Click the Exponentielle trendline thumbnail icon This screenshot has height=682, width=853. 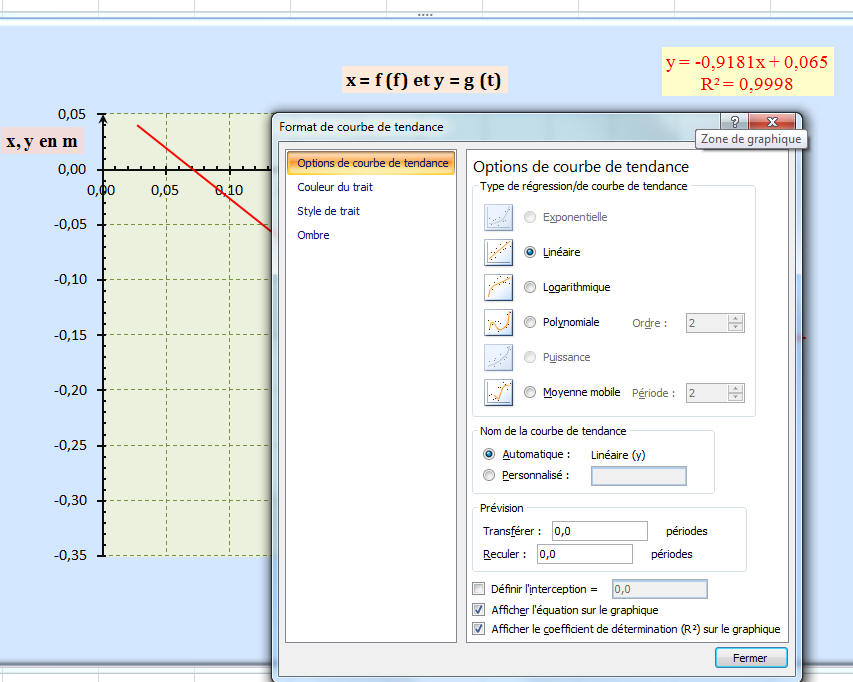(x=498, y=218)
